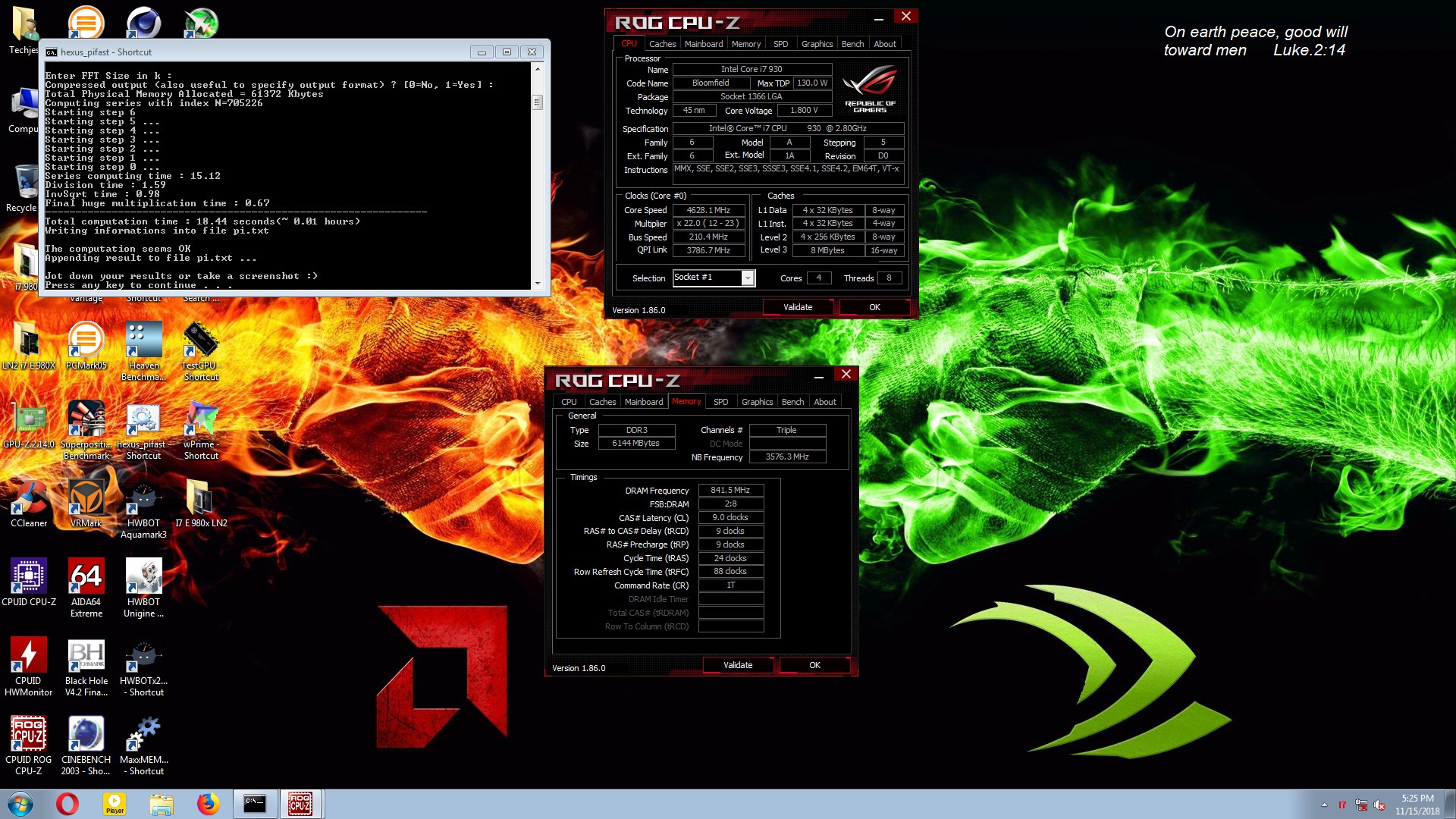The height and width of the screenshot is (819, 1456).
Task: Launch Black Hole V4.2 benchmark icon
Action: [86, 666]
